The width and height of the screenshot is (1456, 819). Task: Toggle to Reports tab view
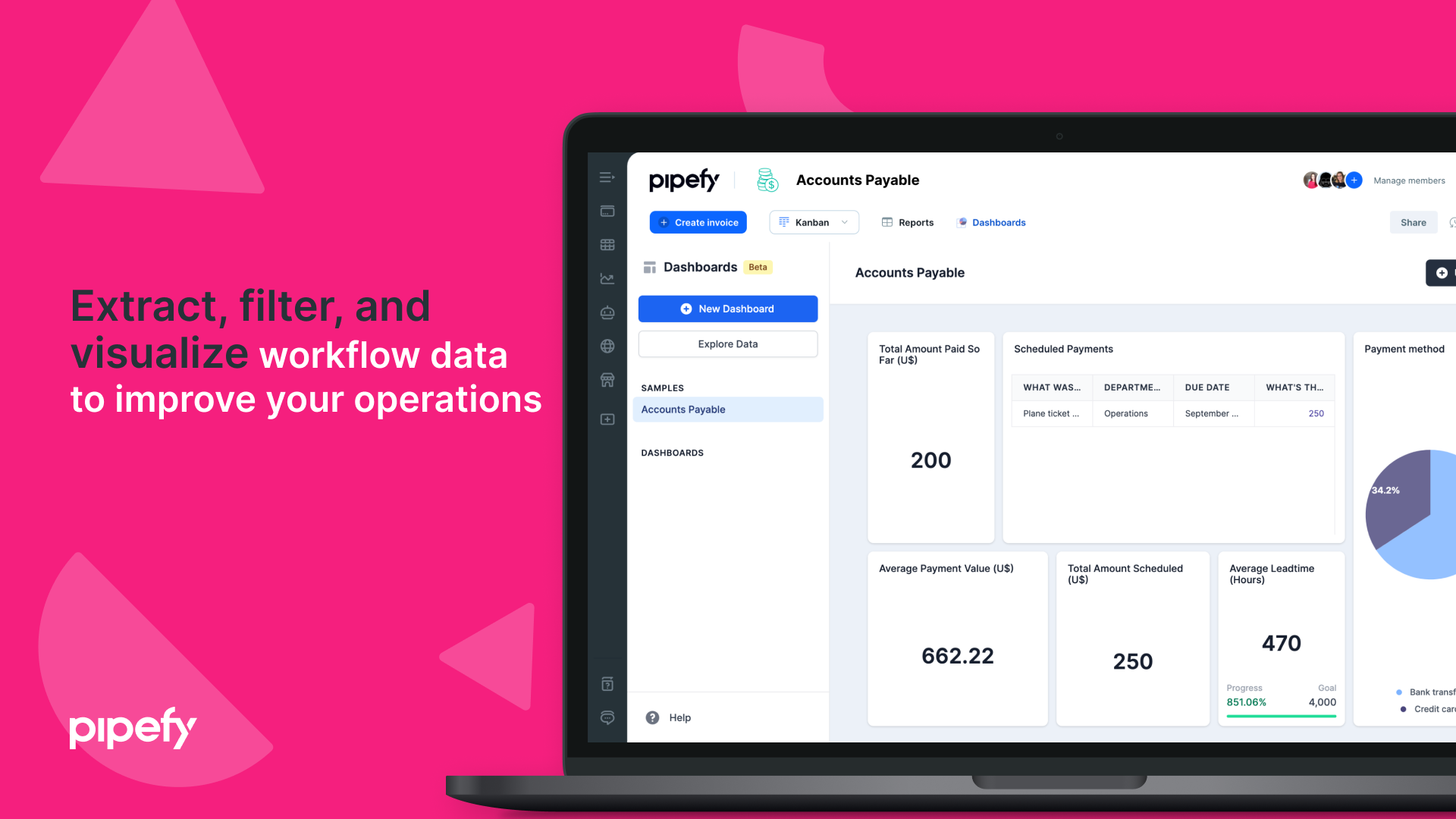(x=906, y=222)
